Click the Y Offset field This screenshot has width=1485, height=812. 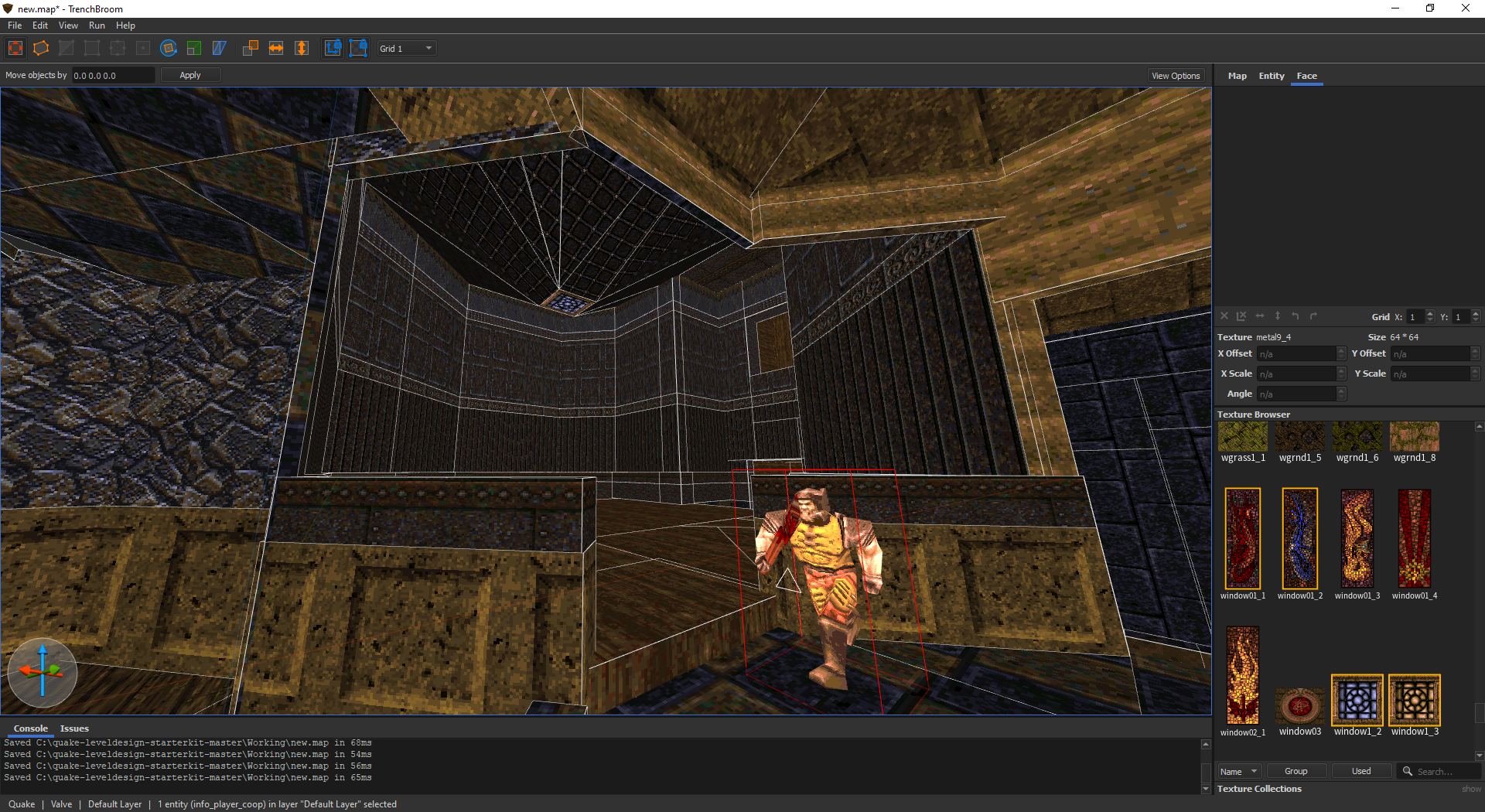pyautogui.click(x=1435, y=353)
